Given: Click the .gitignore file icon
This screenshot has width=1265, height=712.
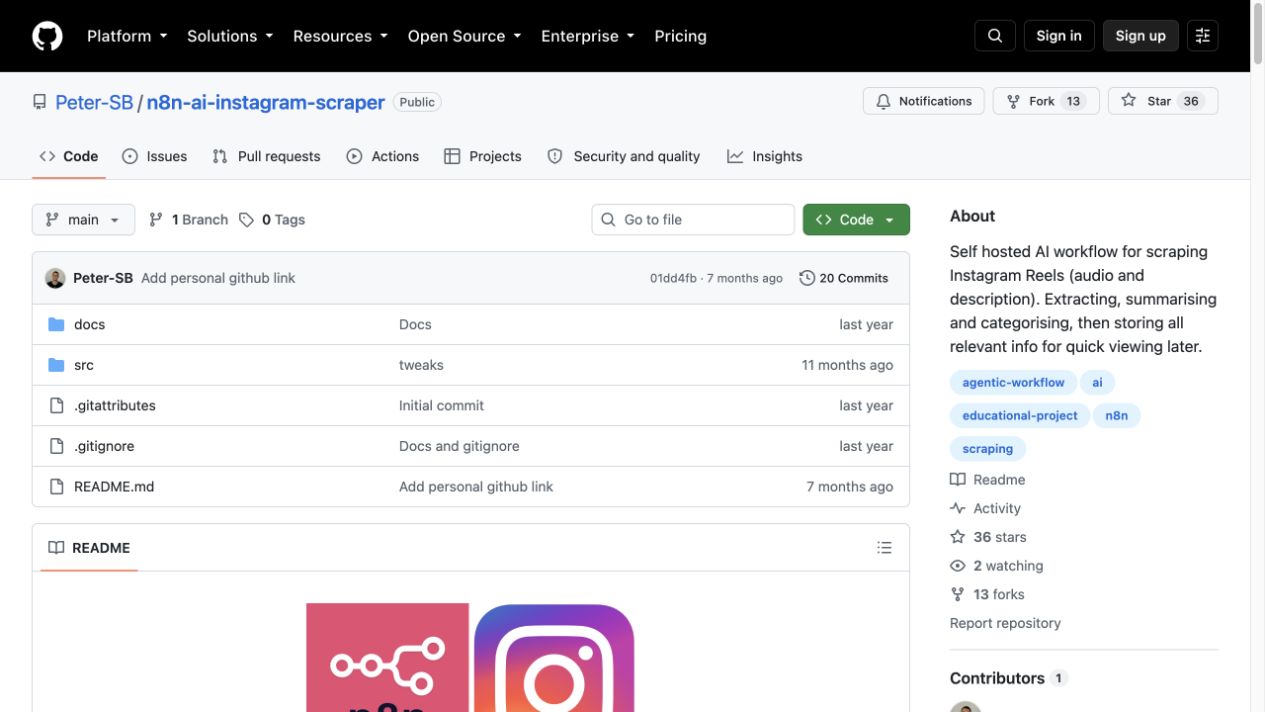Looking at the screenshot, I should pyautogui.click(x=57, y=446).
